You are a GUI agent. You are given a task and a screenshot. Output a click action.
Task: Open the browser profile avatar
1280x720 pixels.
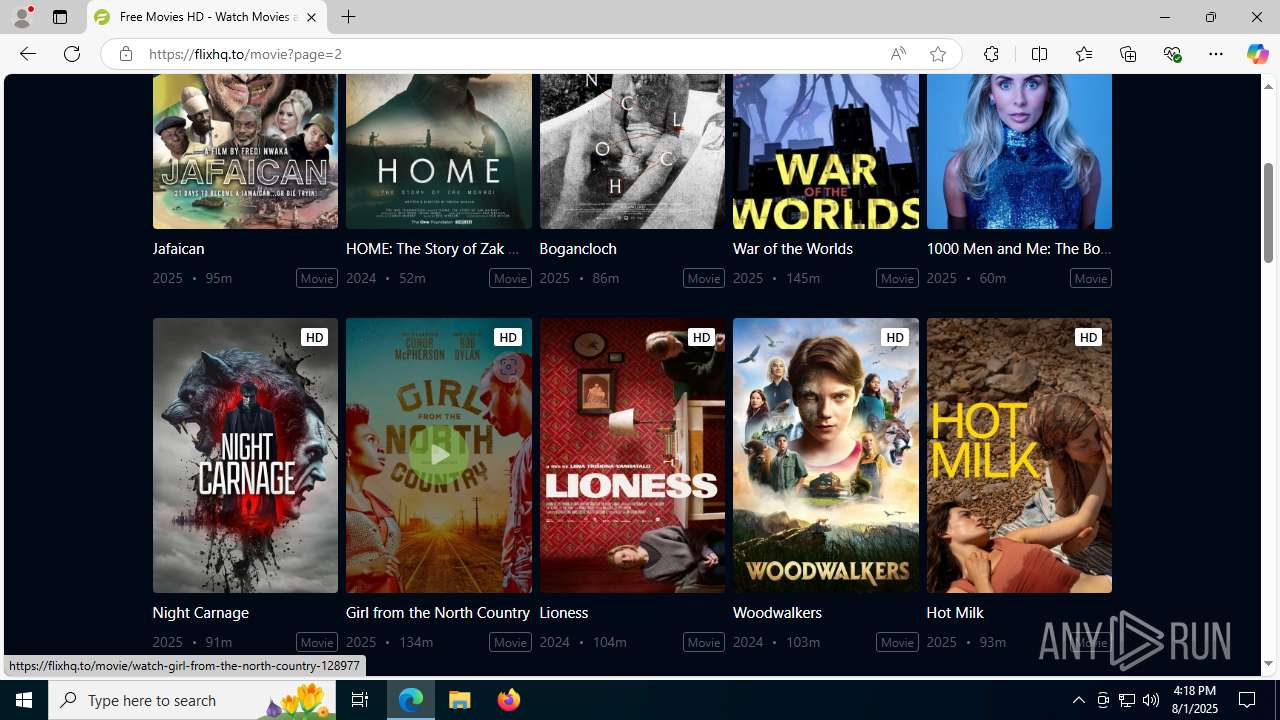click(22, 17)
